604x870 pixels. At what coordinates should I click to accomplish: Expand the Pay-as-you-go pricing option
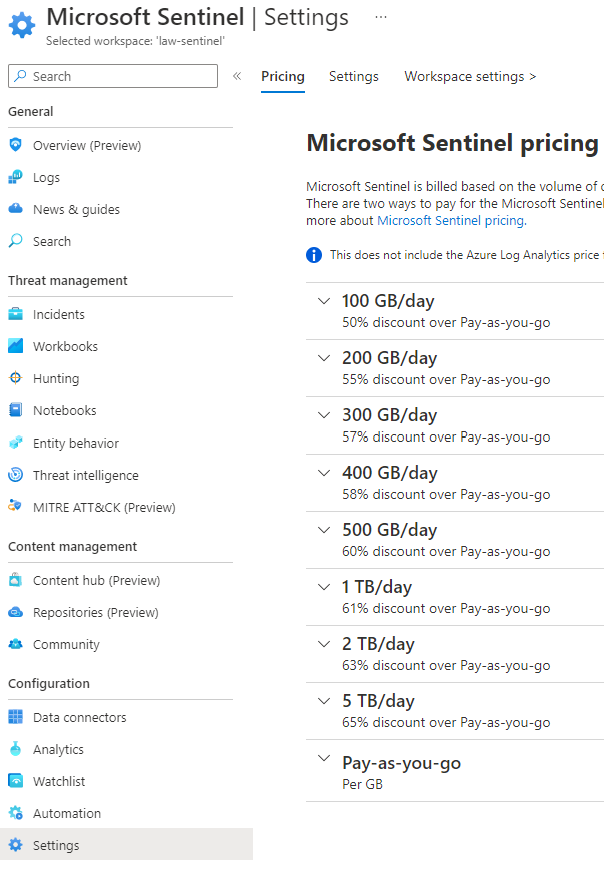tap(323, 761)
